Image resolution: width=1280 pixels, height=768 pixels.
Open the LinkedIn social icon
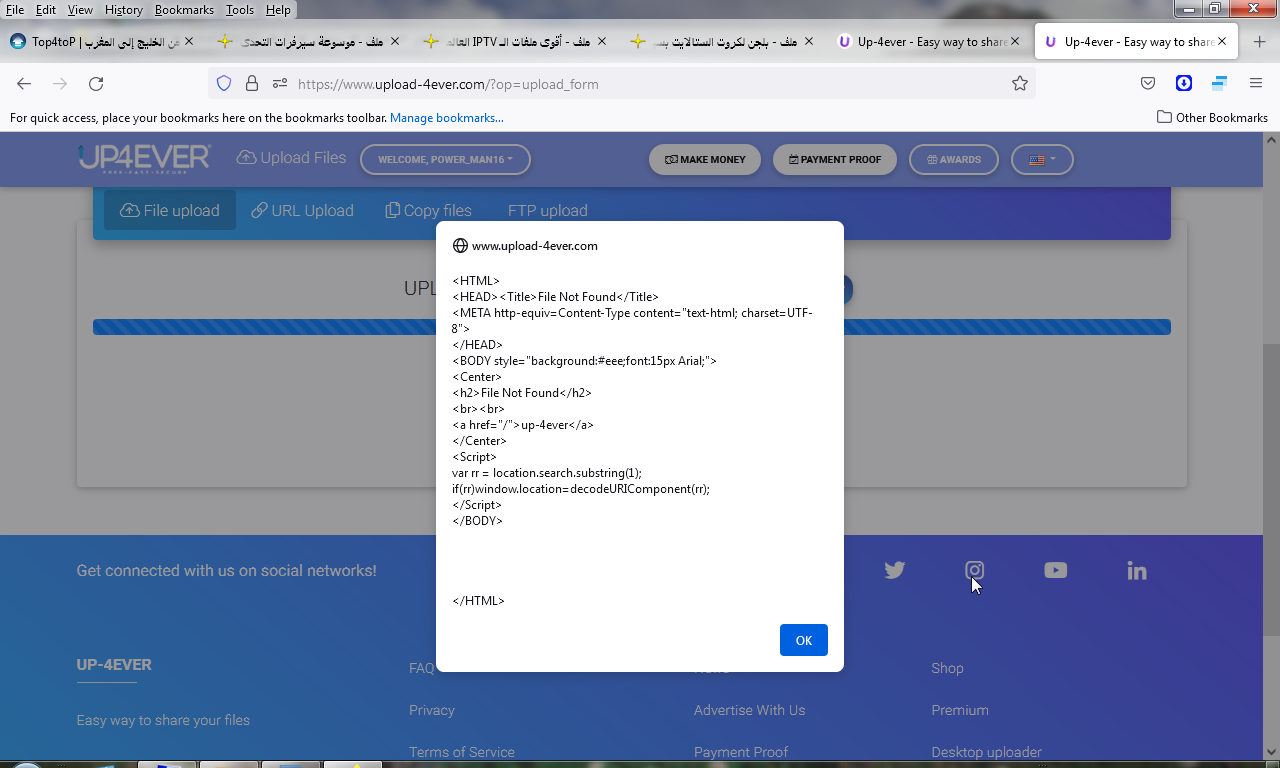(x=1136, y=570)
